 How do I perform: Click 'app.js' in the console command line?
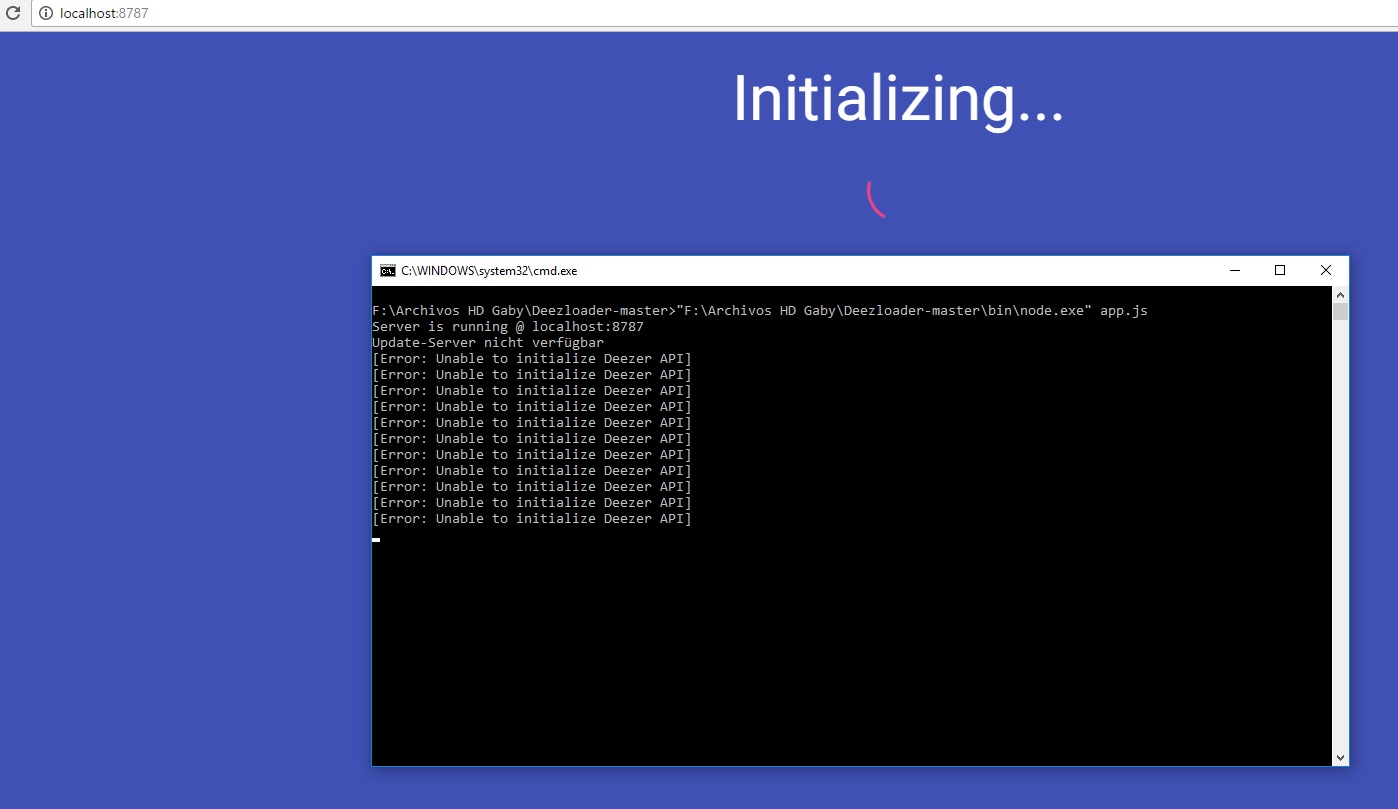[x=1123, y=311]
